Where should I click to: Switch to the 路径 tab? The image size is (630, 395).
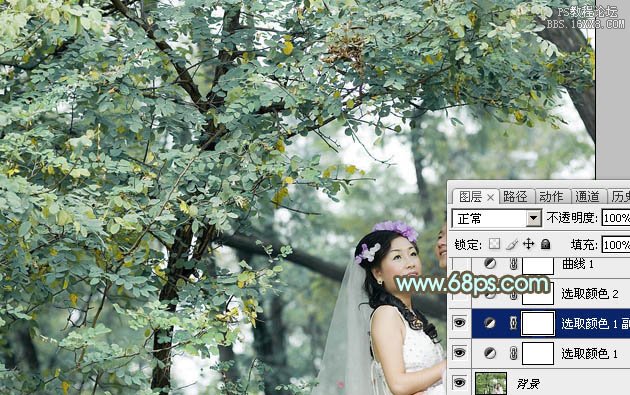tap(515, 196)
